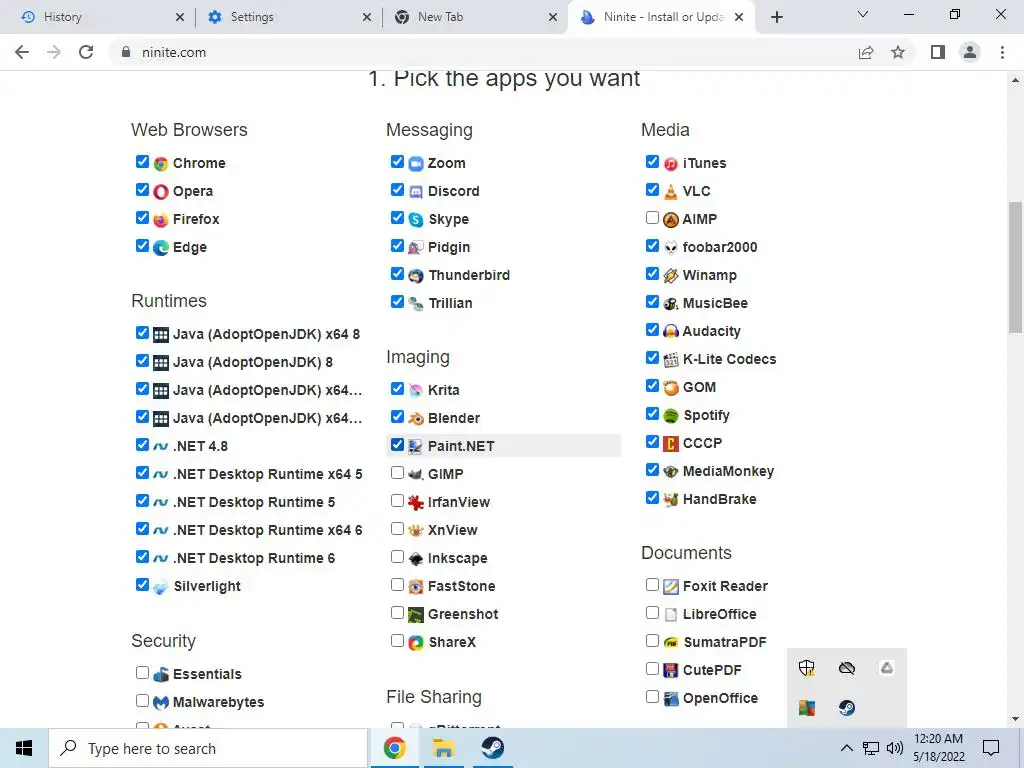The height and width of the screenshot is (768, 1024).
Task: Check the AIMP checkbox
Action: 652,217
